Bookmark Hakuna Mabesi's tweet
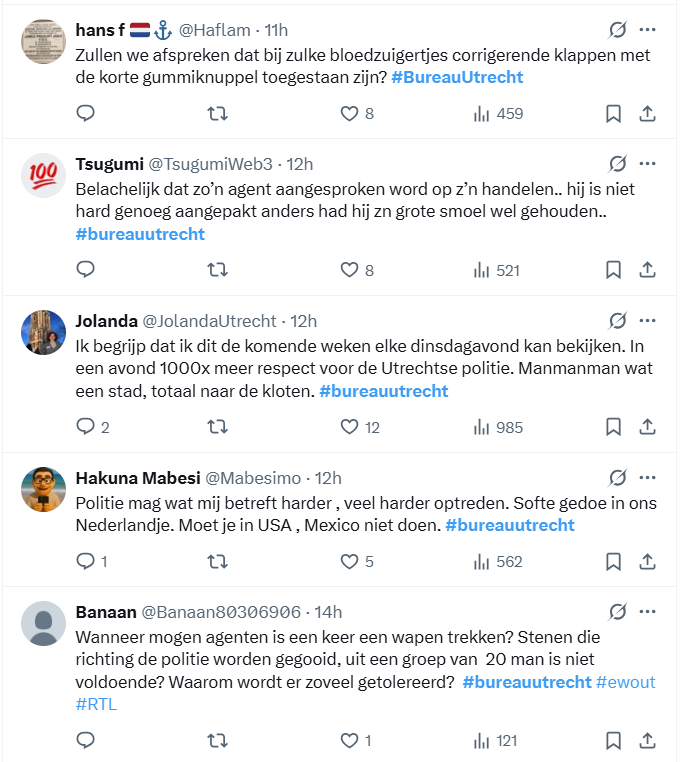This screenshot has height=762, width=688. point(614,561)
